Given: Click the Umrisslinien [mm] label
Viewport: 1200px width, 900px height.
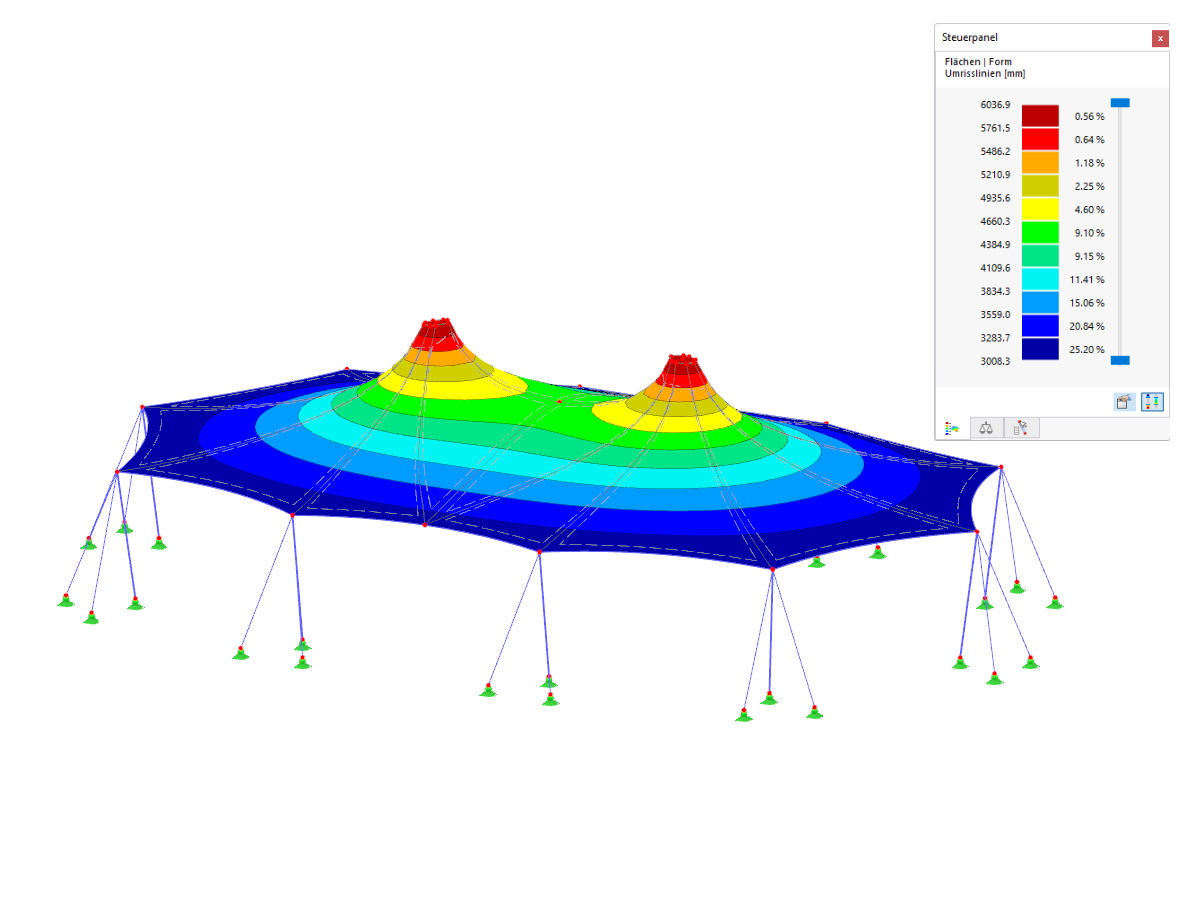Looking at the screenshot, I should coord(984,74).
